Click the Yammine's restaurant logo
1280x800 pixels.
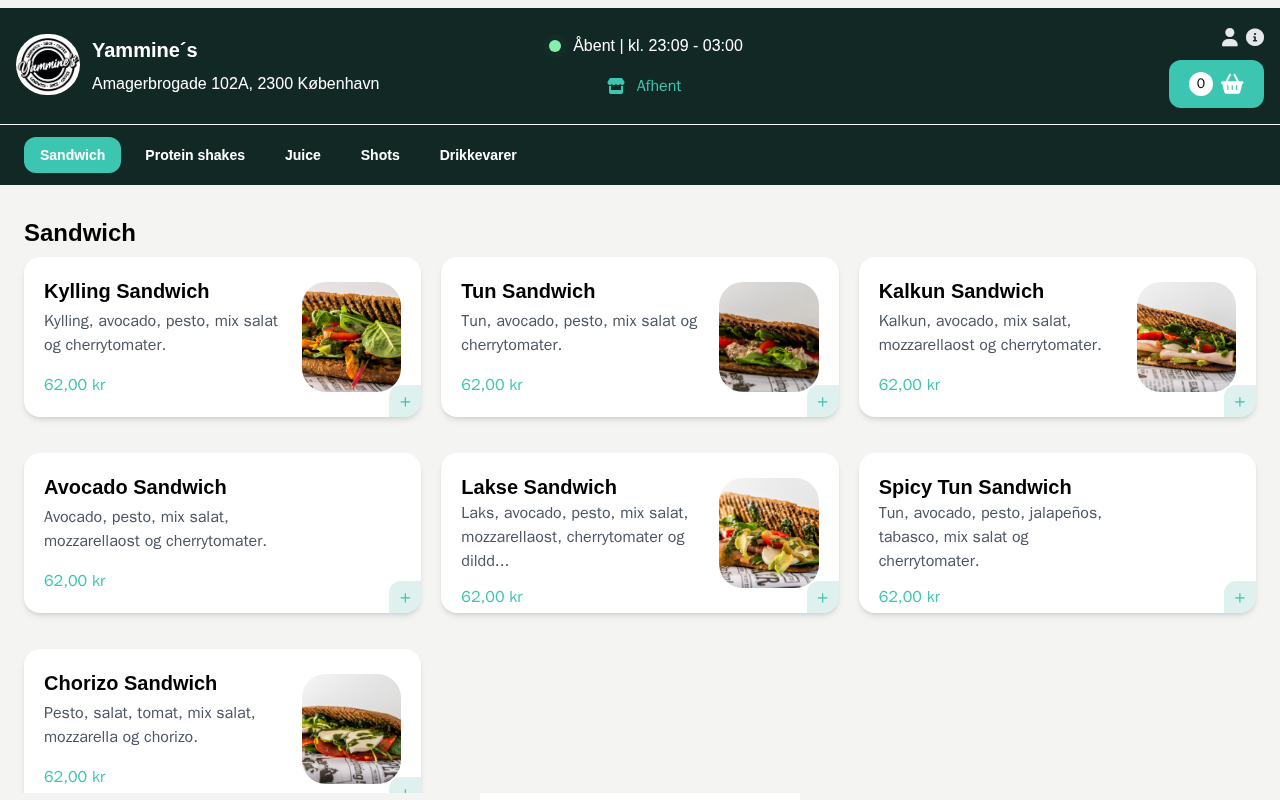(x=48, y=65)
